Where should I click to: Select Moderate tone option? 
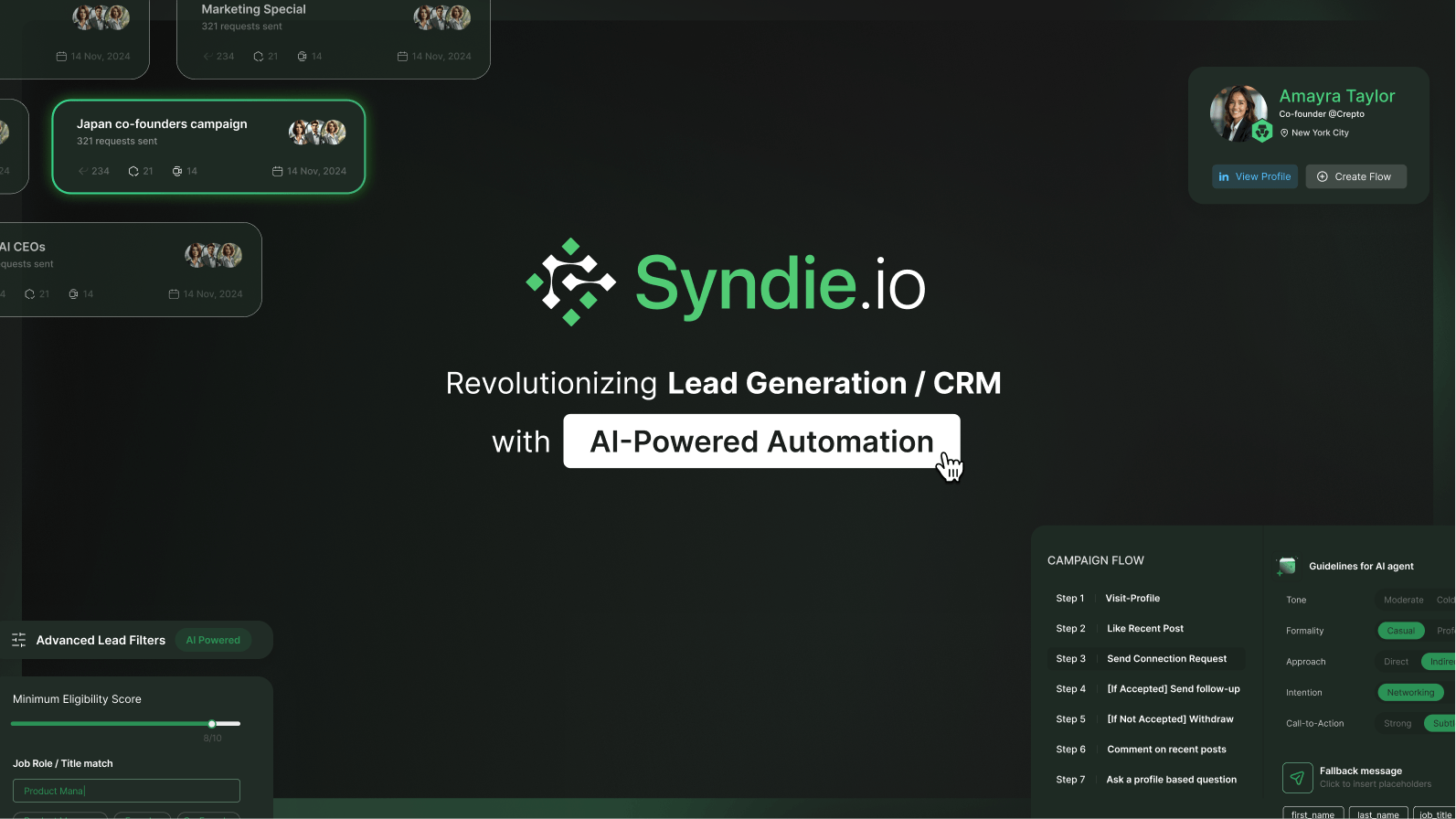(1403, 601)
